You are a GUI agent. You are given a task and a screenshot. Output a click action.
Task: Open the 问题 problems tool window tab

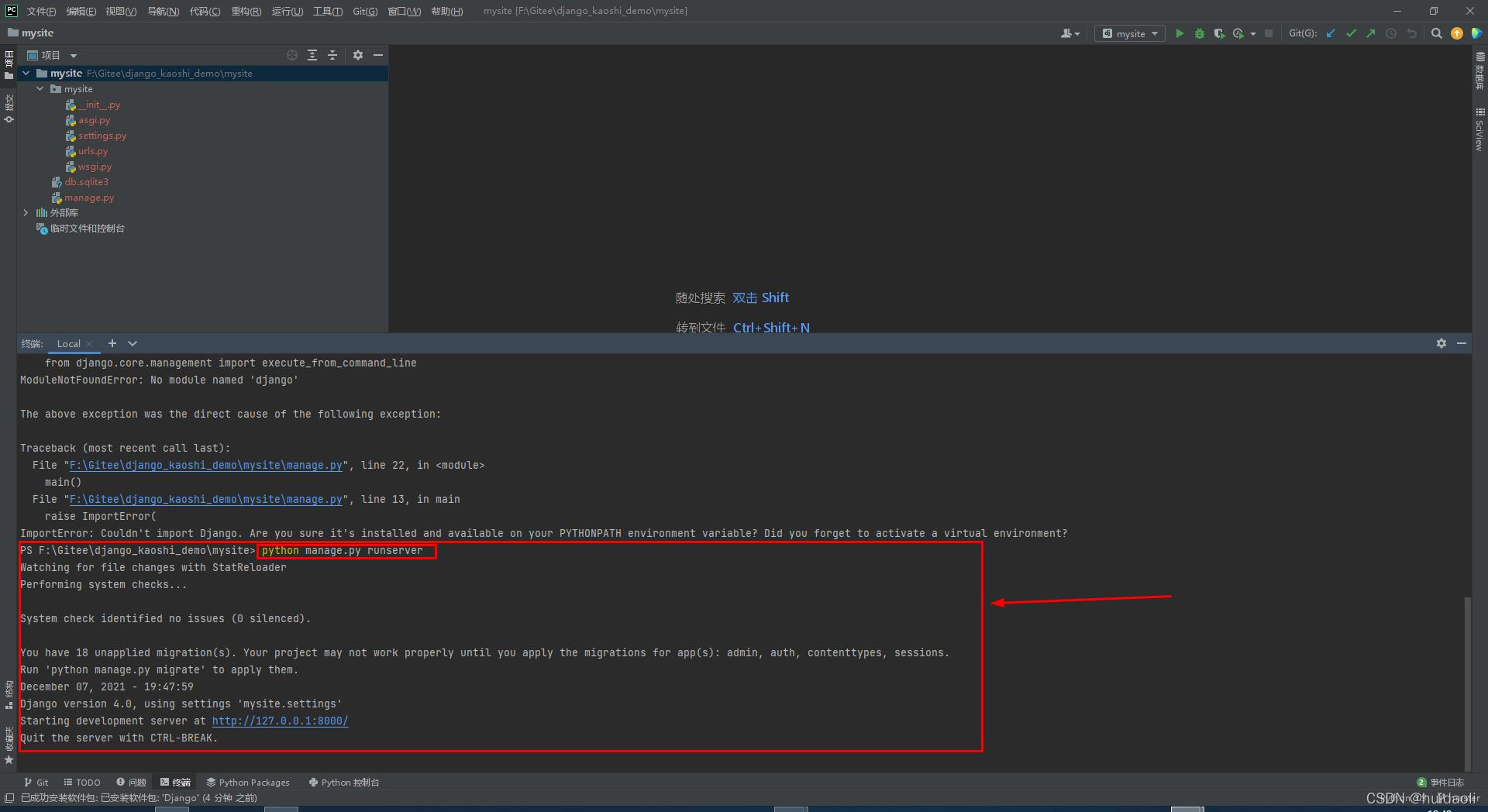coord(131,783)
